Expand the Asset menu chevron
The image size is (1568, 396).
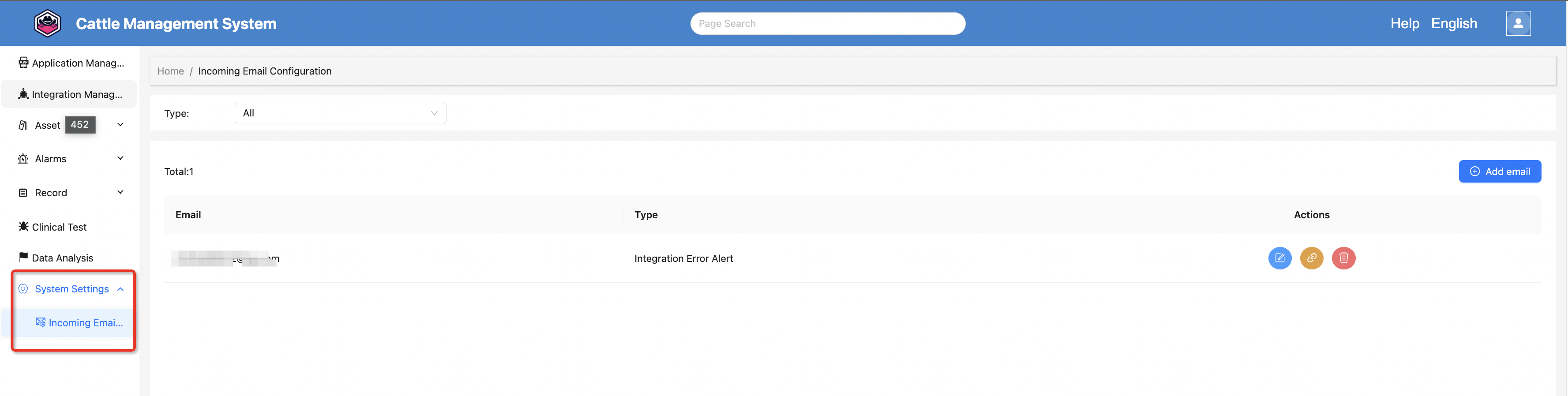click(x=120, y=125)
